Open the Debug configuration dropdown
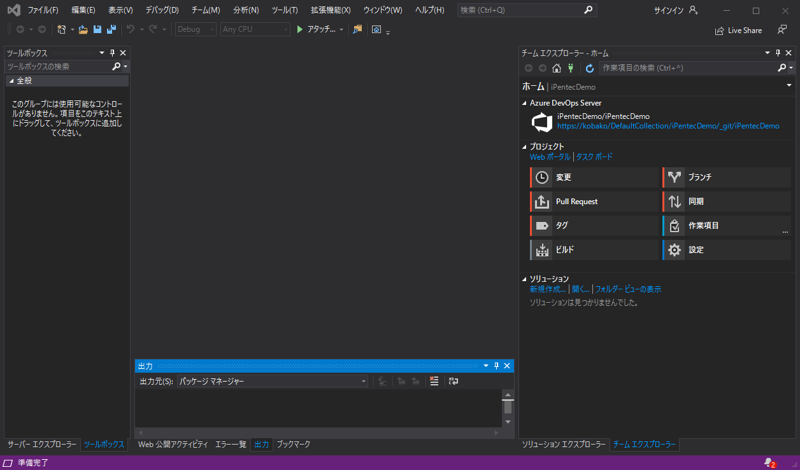Image resolution: width=800 pixels, height=470 pixels. click(x=196, y=30)
